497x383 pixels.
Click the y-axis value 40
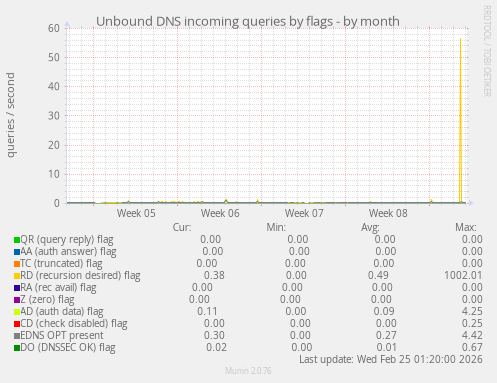pos(54,87)
